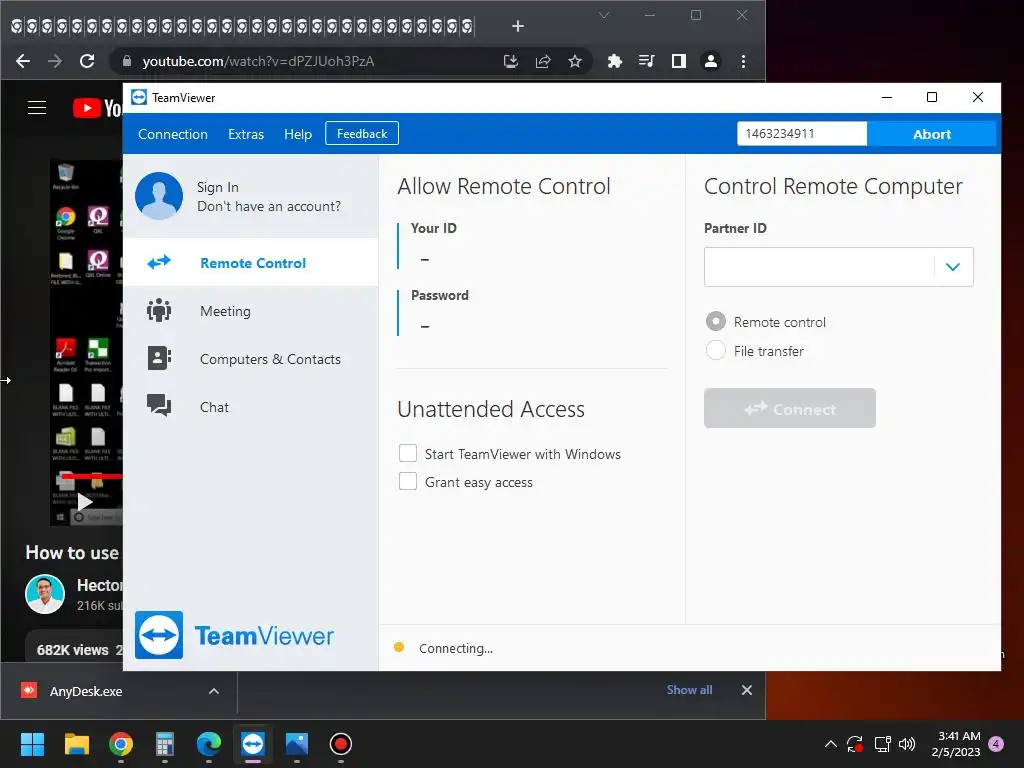Open Calculator from the taskbar
Viewport: 1024px width, 768px height.
[165, 744]
